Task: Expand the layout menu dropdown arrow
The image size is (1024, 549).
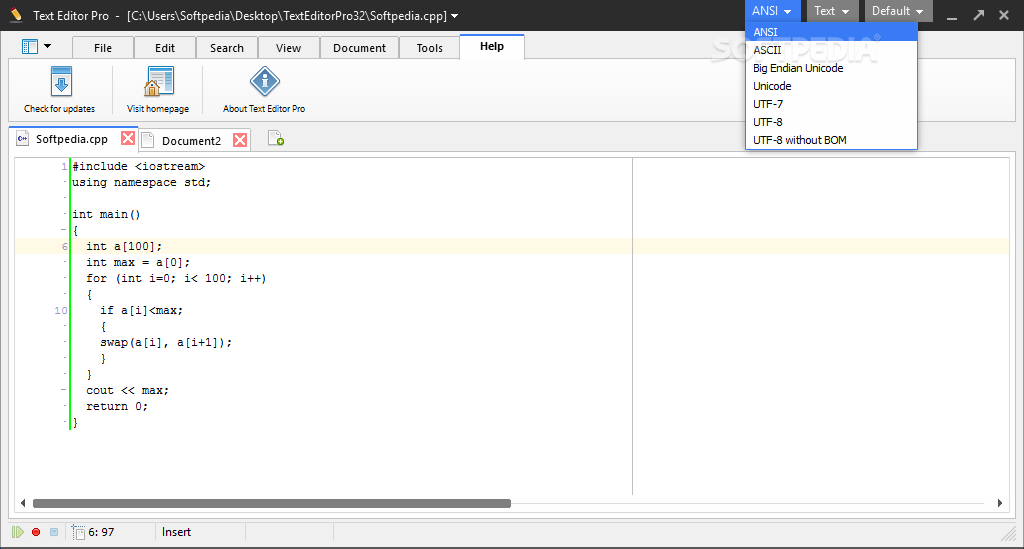Action: coord(48,46)
